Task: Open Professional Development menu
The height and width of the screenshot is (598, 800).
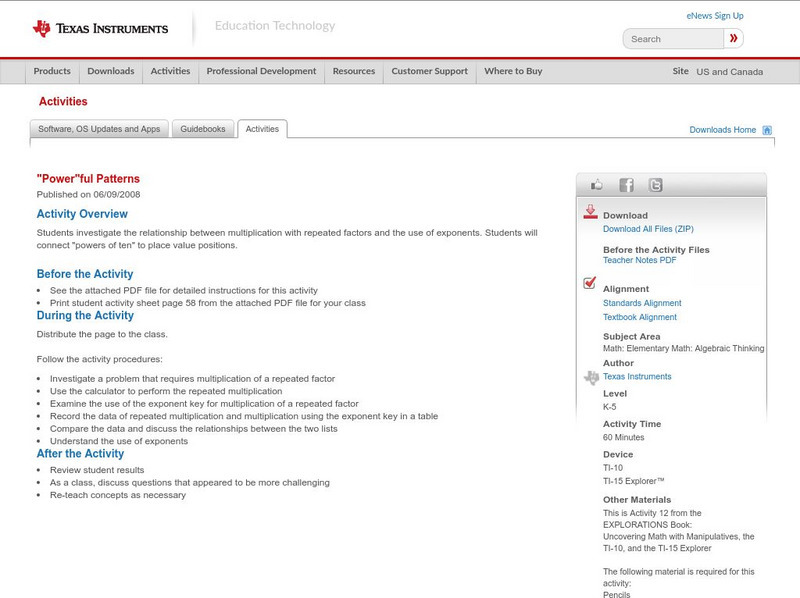Action: click(261, 71)
